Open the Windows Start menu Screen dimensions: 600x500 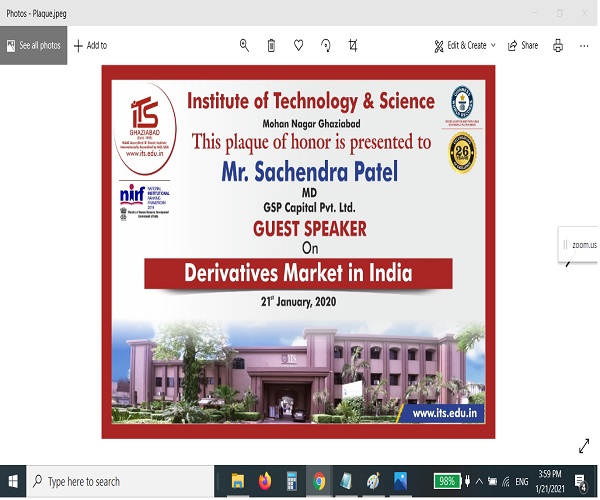(x=13, y=482)
